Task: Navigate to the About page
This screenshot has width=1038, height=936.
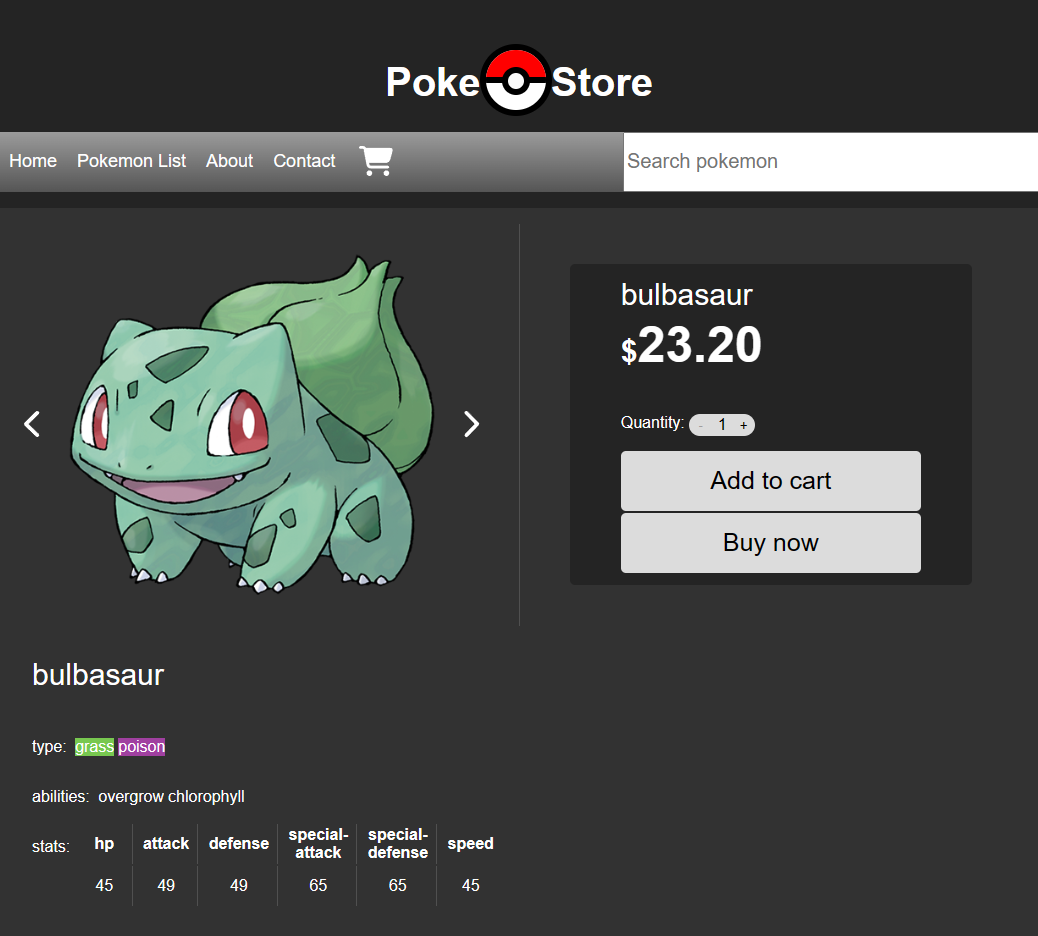Action: point(229,161)
